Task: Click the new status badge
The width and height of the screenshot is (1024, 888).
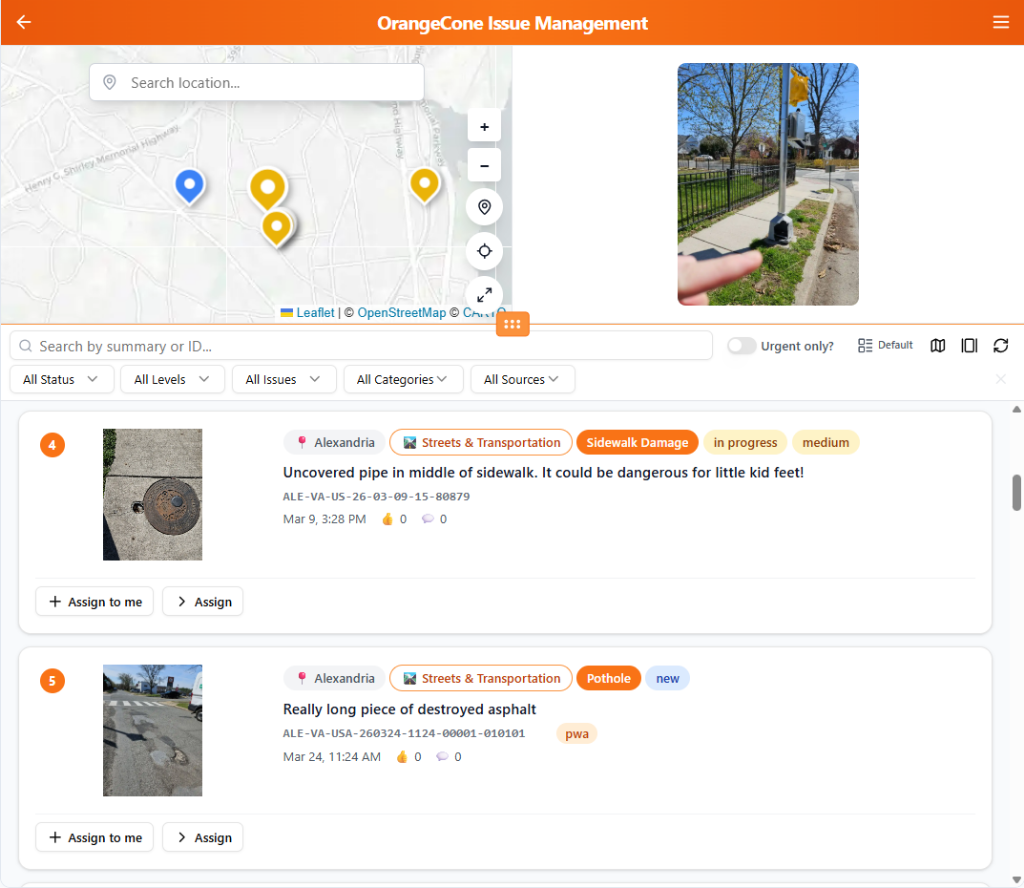Action: (667, 678)
